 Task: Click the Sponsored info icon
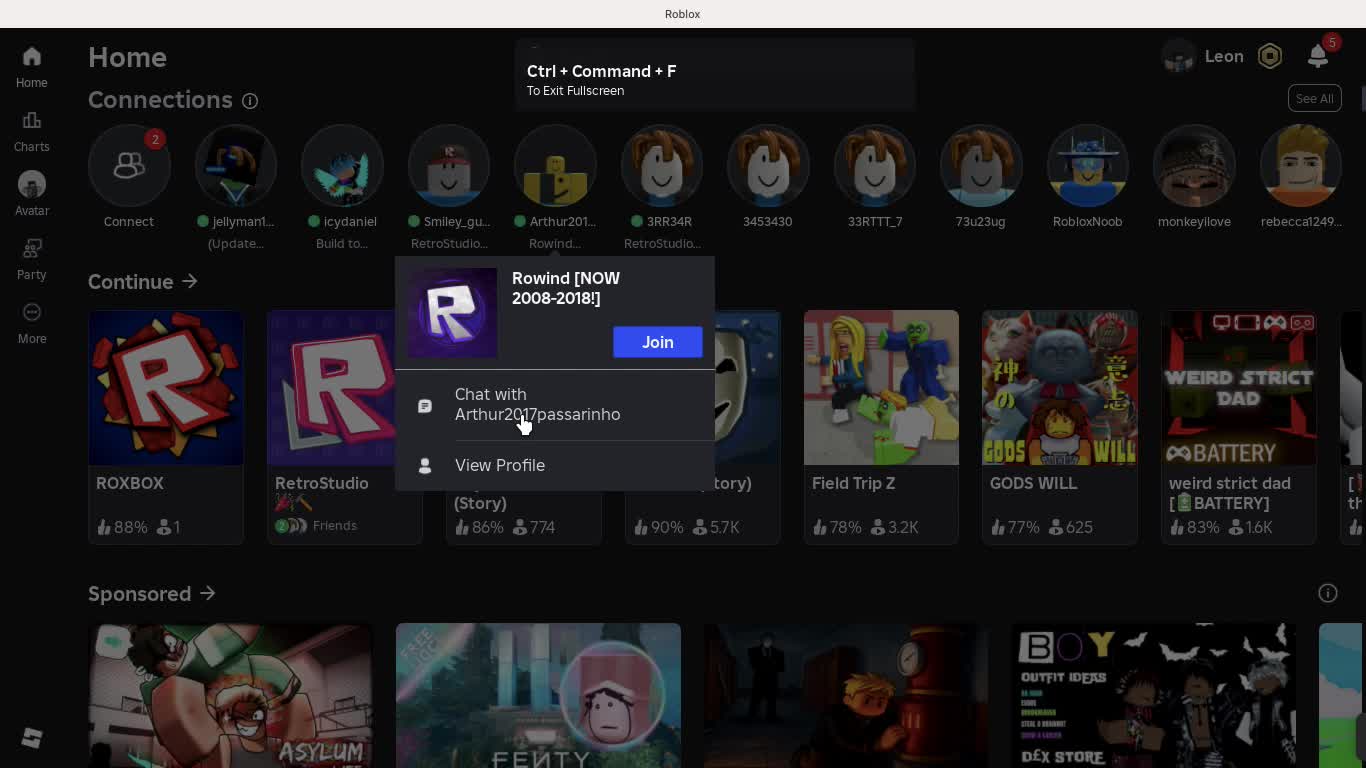click(x=1328, y=593)
